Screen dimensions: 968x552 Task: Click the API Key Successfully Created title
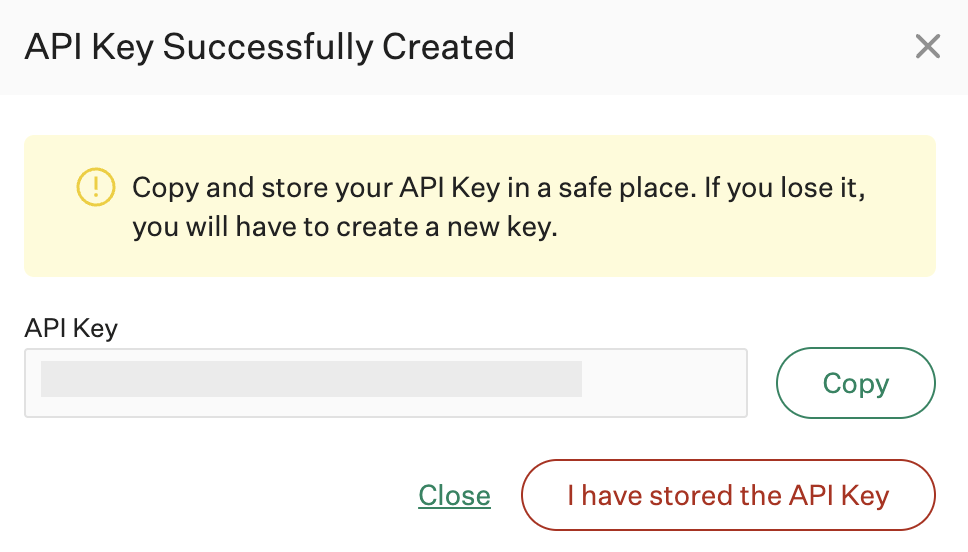[269, 46]
